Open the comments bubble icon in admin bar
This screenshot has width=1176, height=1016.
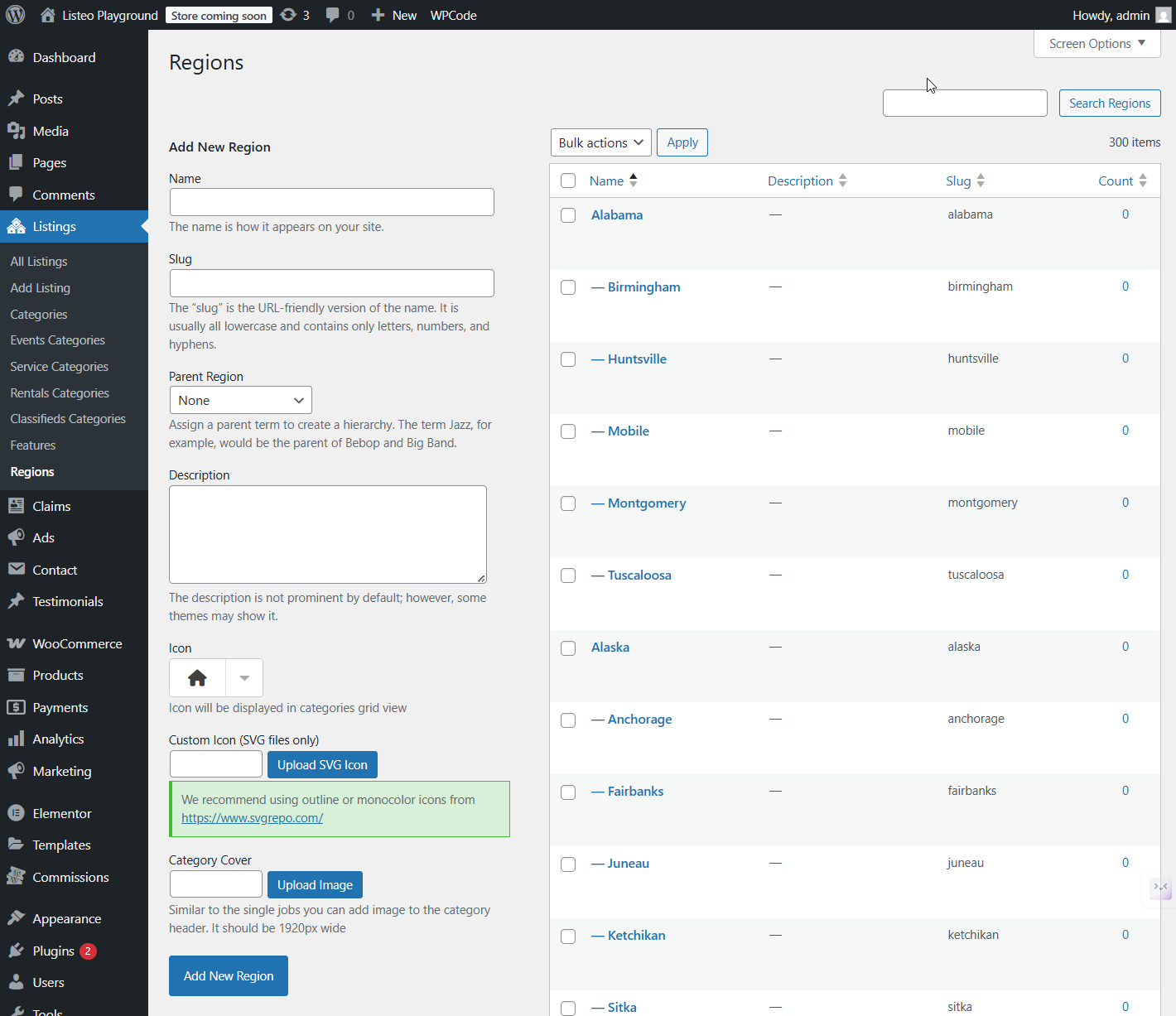(333, 15)
